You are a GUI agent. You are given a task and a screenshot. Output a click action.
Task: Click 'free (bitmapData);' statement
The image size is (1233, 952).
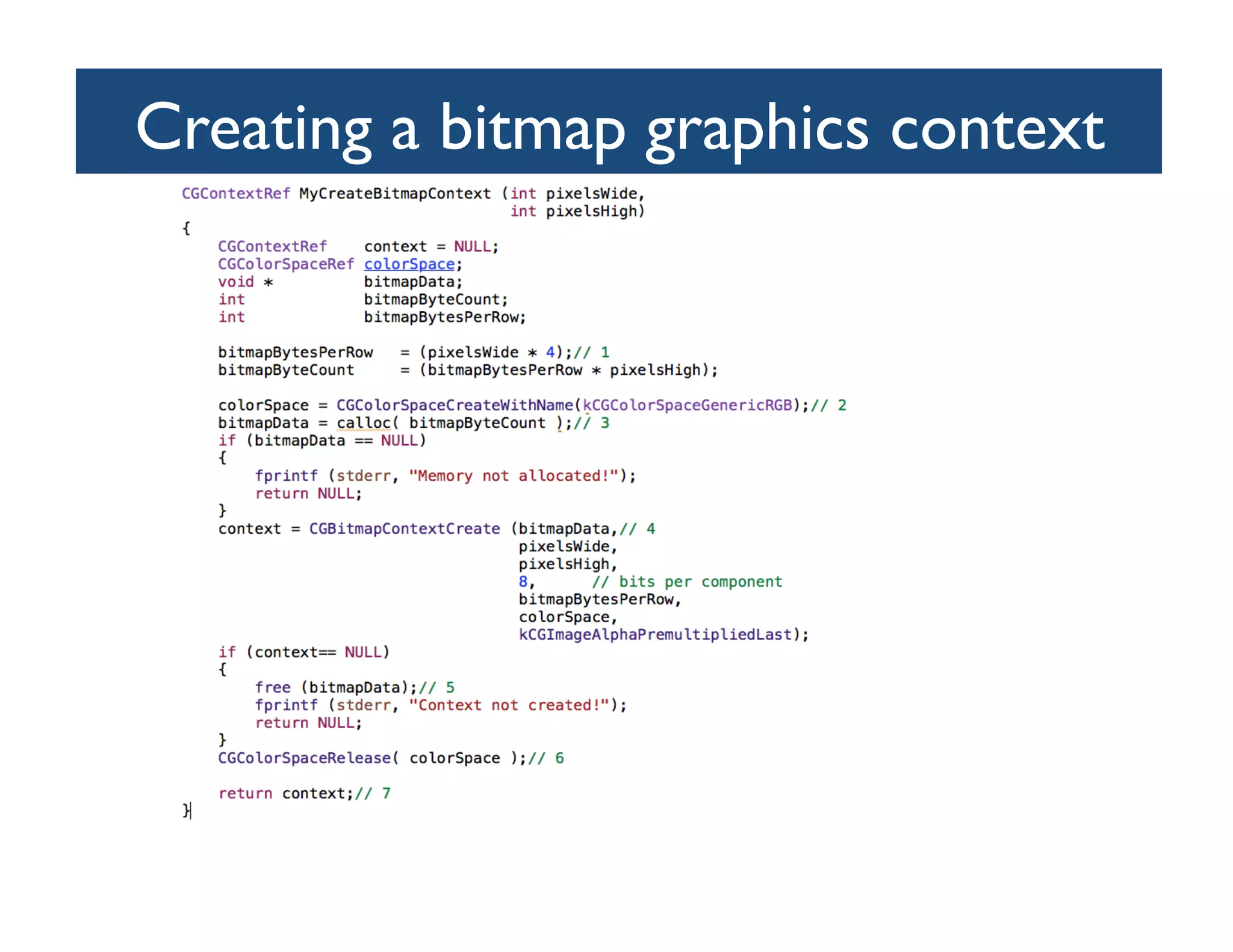click(336, 688)
